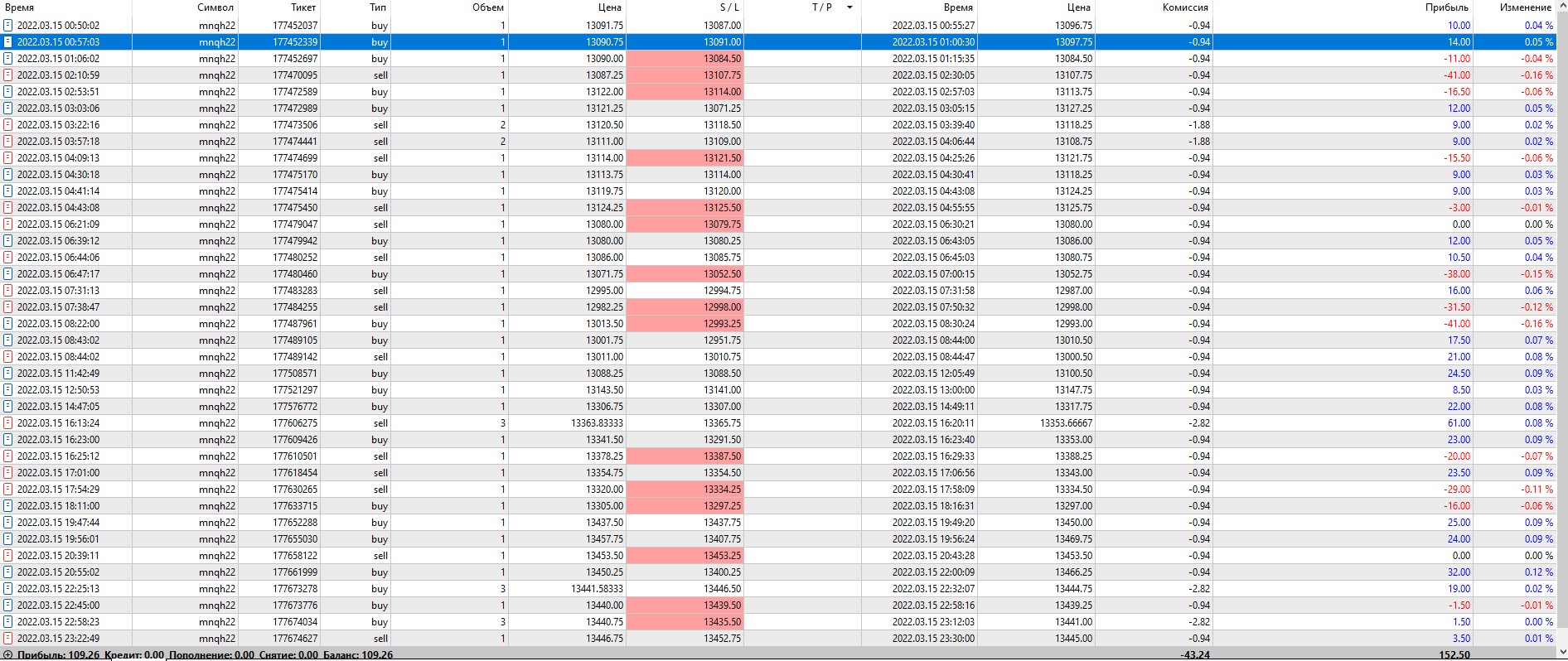The width and height of the screenshot is (1568, 661).
Task: Click the sell icon beside open time 02:10:59
Action: [8, 75]
